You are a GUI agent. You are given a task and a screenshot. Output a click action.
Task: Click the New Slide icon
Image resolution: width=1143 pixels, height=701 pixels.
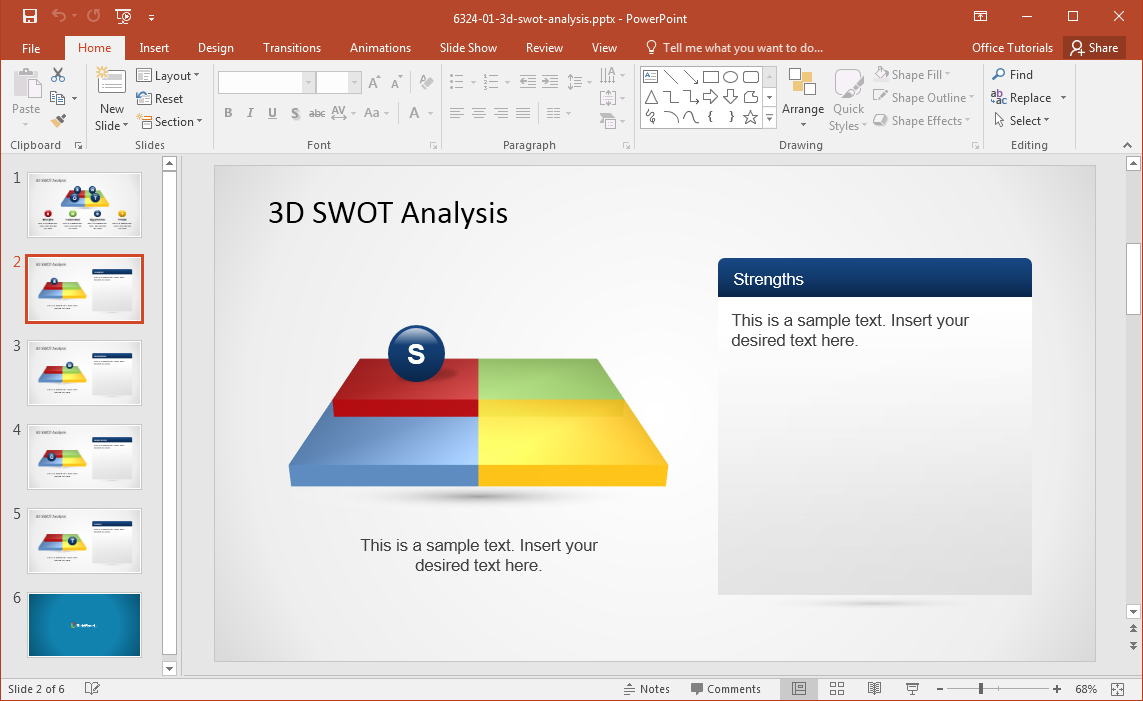(x=111, y=84)
